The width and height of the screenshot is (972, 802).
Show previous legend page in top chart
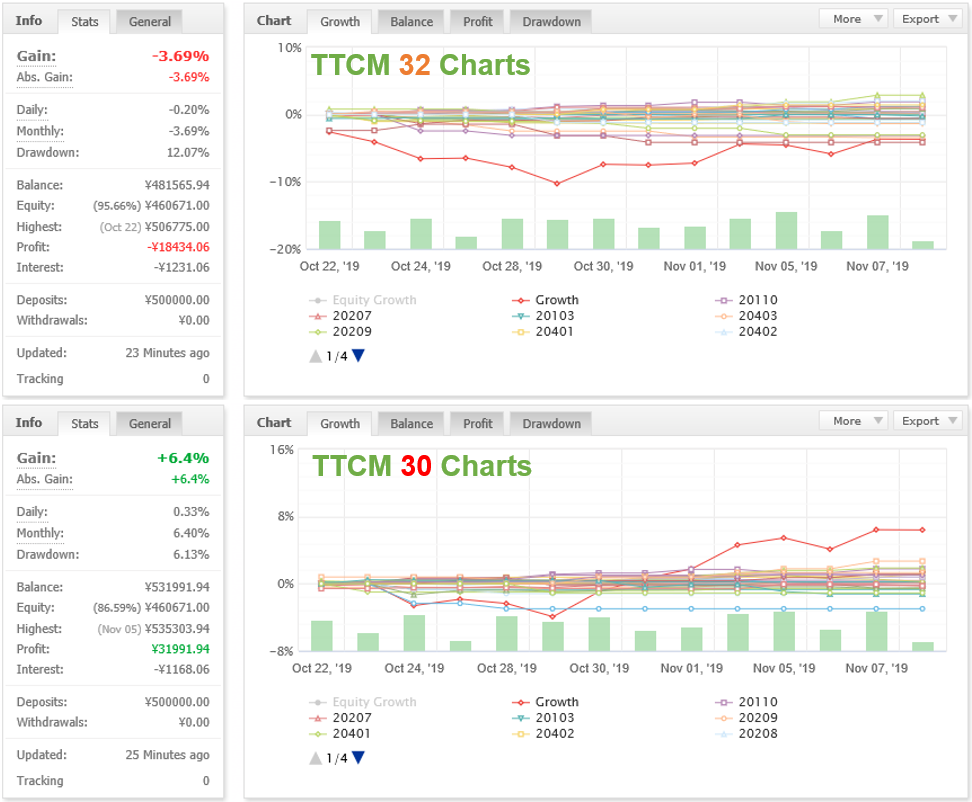(316, 356)
